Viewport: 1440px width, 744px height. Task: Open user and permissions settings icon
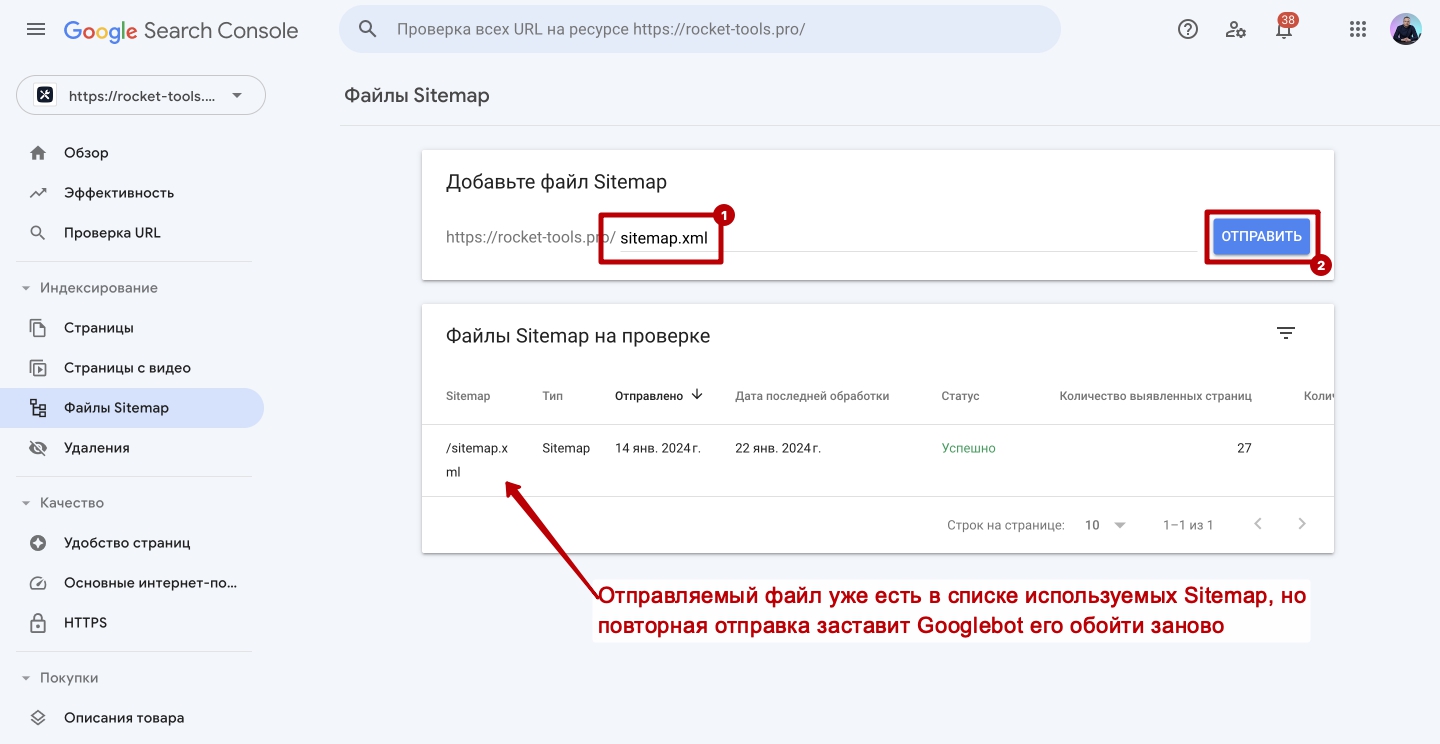click(x=1236, y=30)
